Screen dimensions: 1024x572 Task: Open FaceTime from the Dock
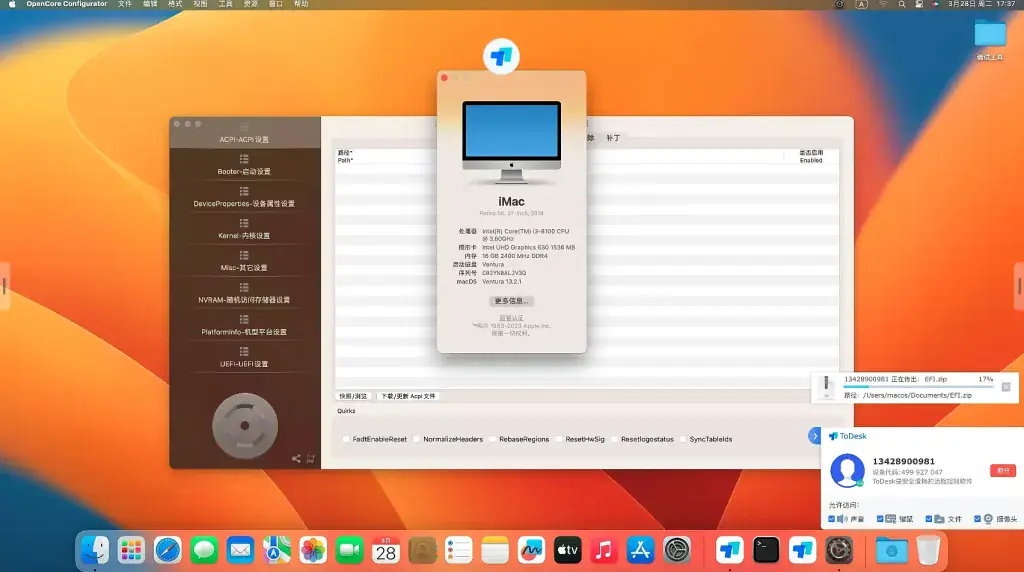(x=349, y=550)
